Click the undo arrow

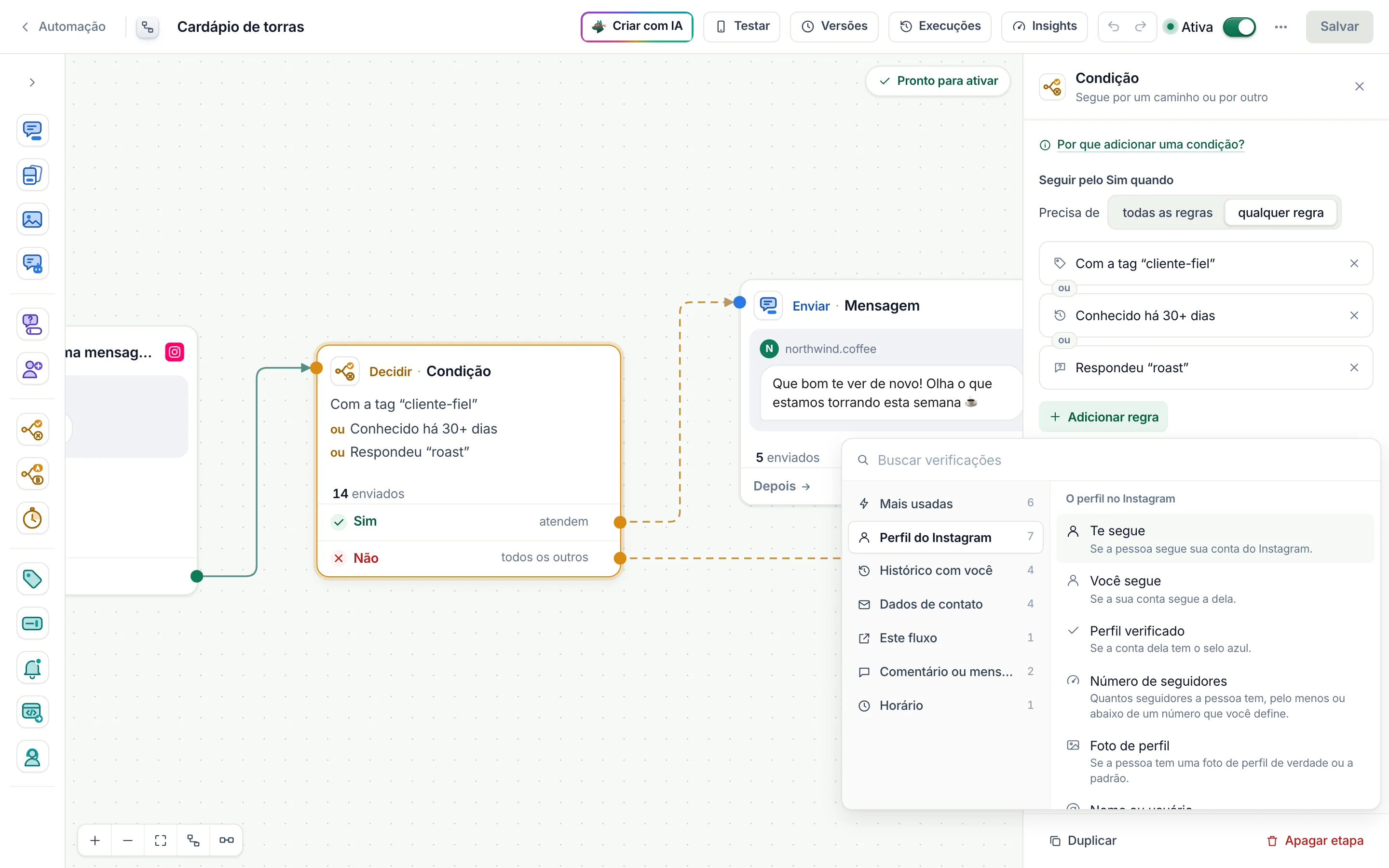pos(1114,27)
